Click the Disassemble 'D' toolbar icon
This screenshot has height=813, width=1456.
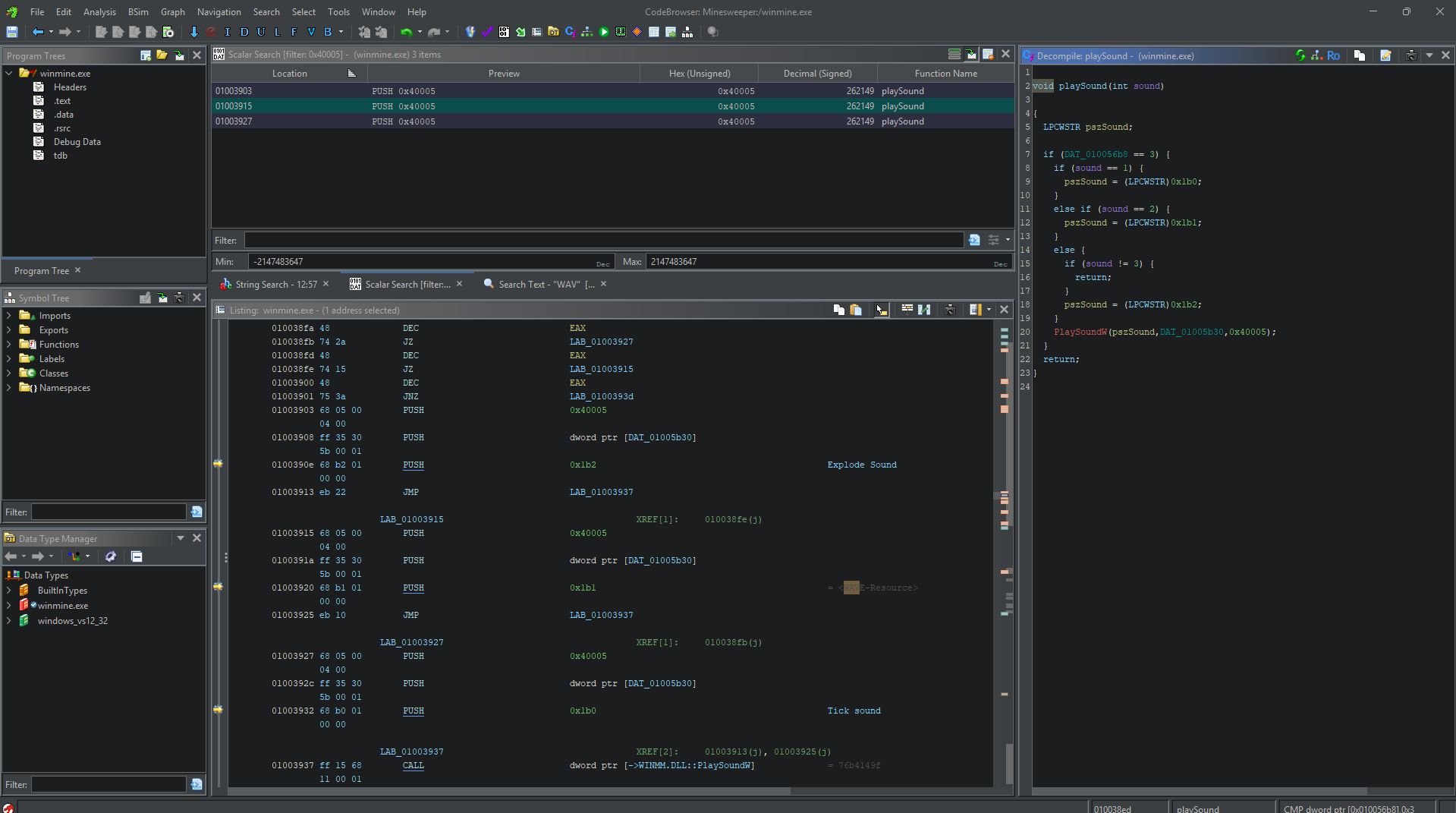click(x=244, y=32)
